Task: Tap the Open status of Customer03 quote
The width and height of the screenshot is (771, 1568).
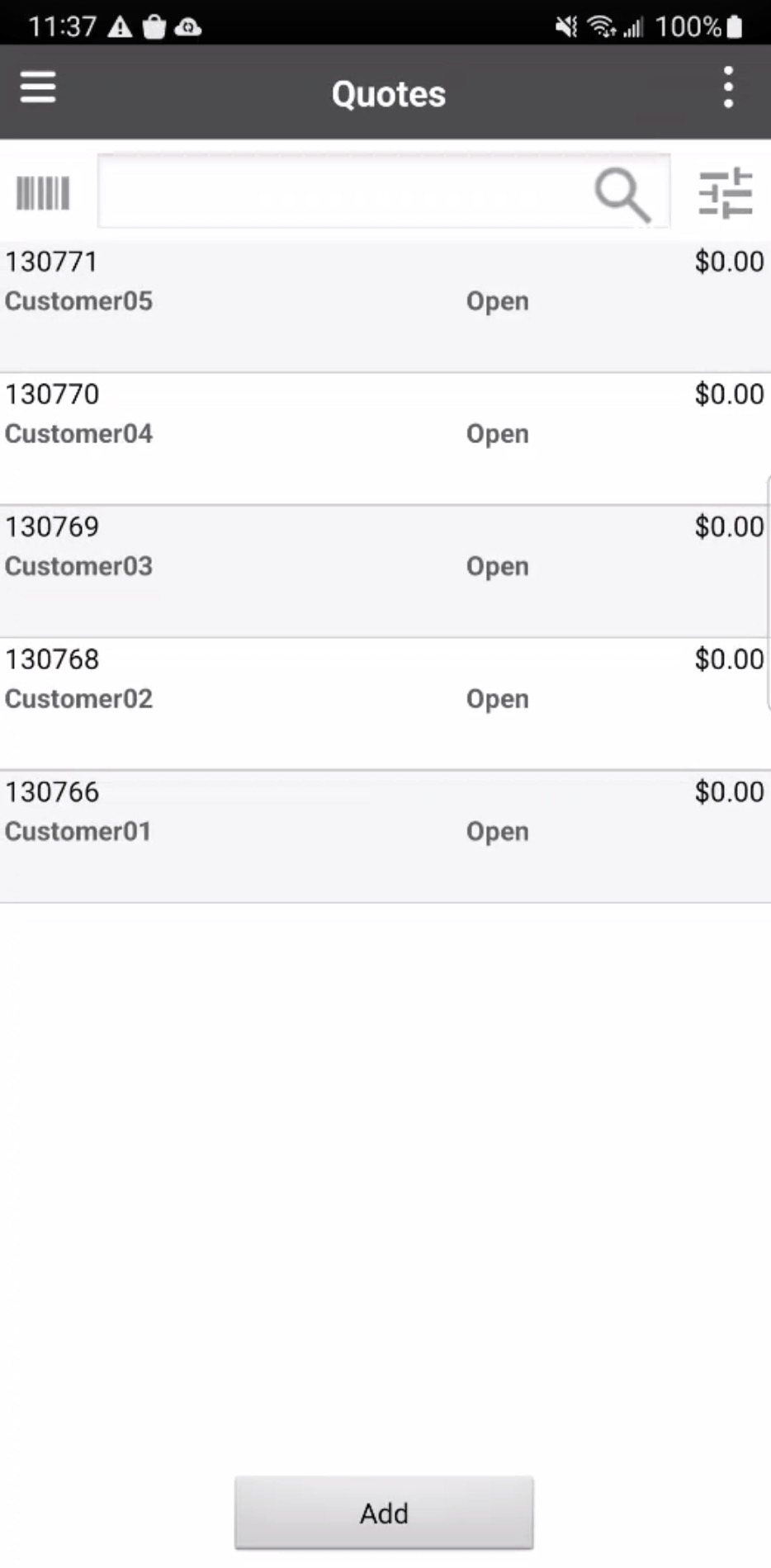Action: click(497, 567)
